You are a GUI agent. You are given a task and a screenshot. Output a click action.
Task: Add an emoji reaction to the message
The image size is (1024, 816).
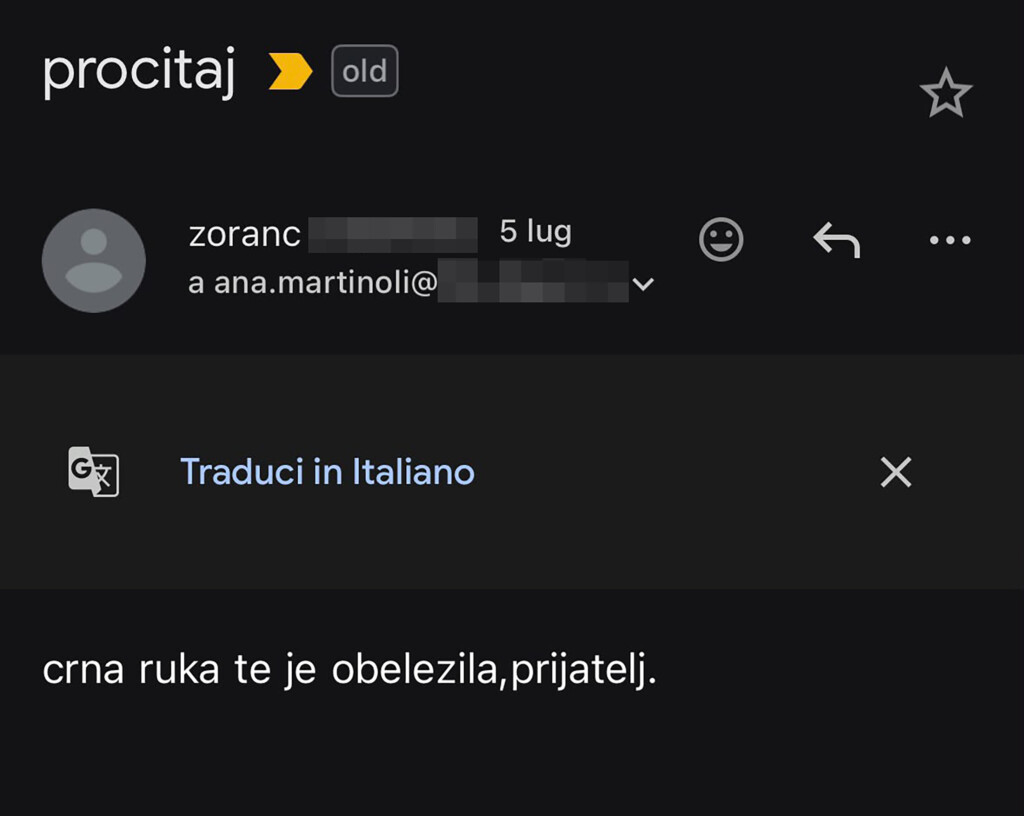721,240
